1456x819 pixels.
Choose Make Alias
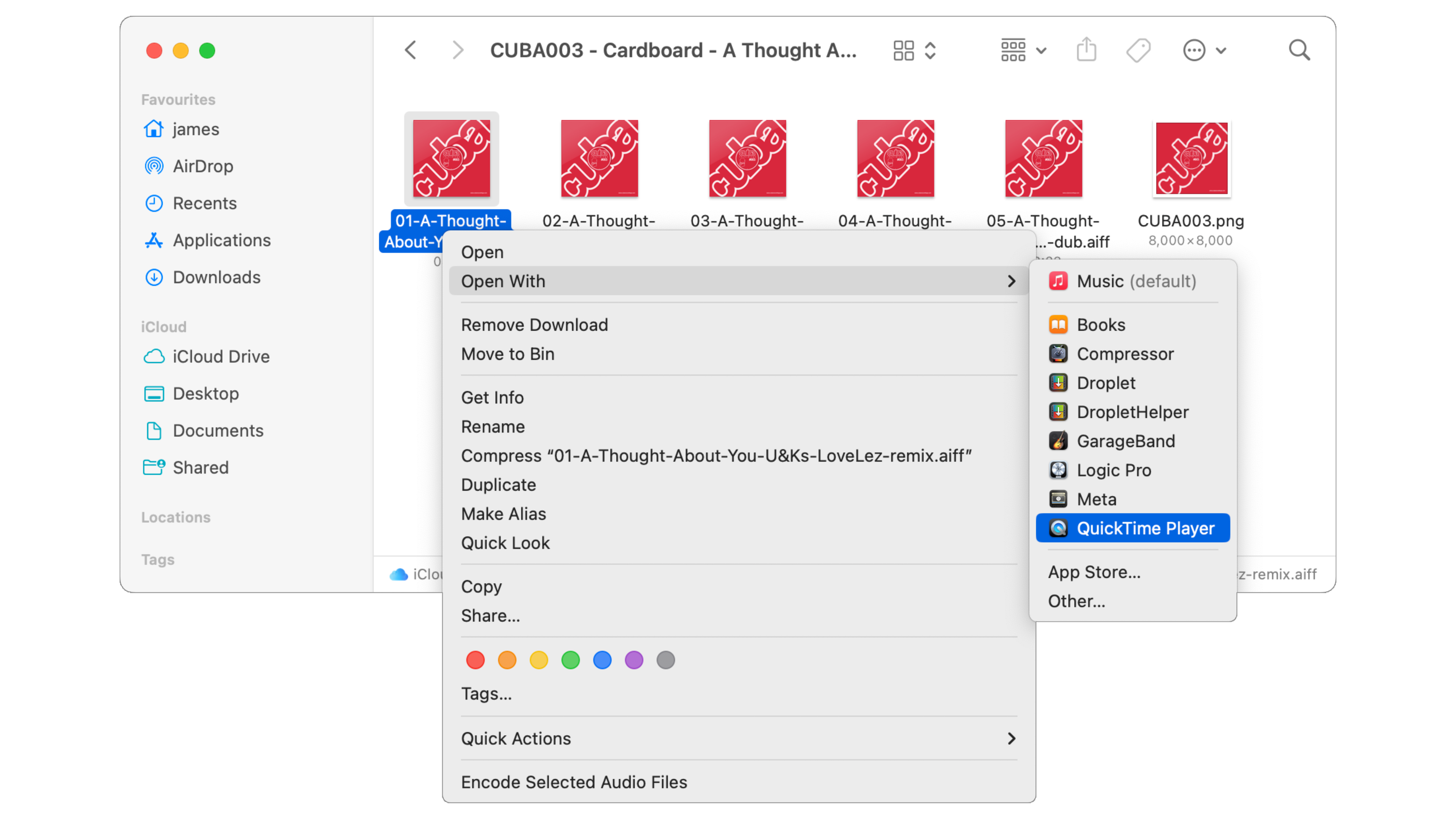point(739,514)
